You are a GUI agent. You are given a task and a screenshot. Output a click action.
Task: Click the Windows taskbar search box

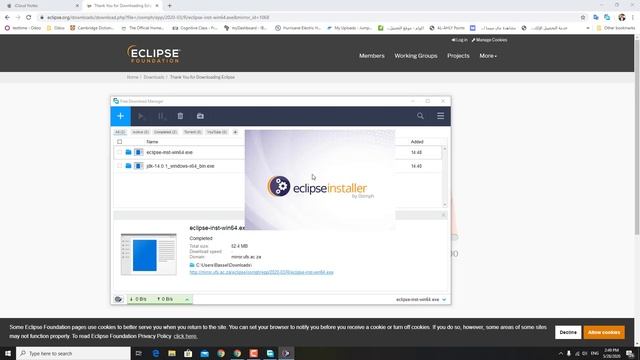73,353
